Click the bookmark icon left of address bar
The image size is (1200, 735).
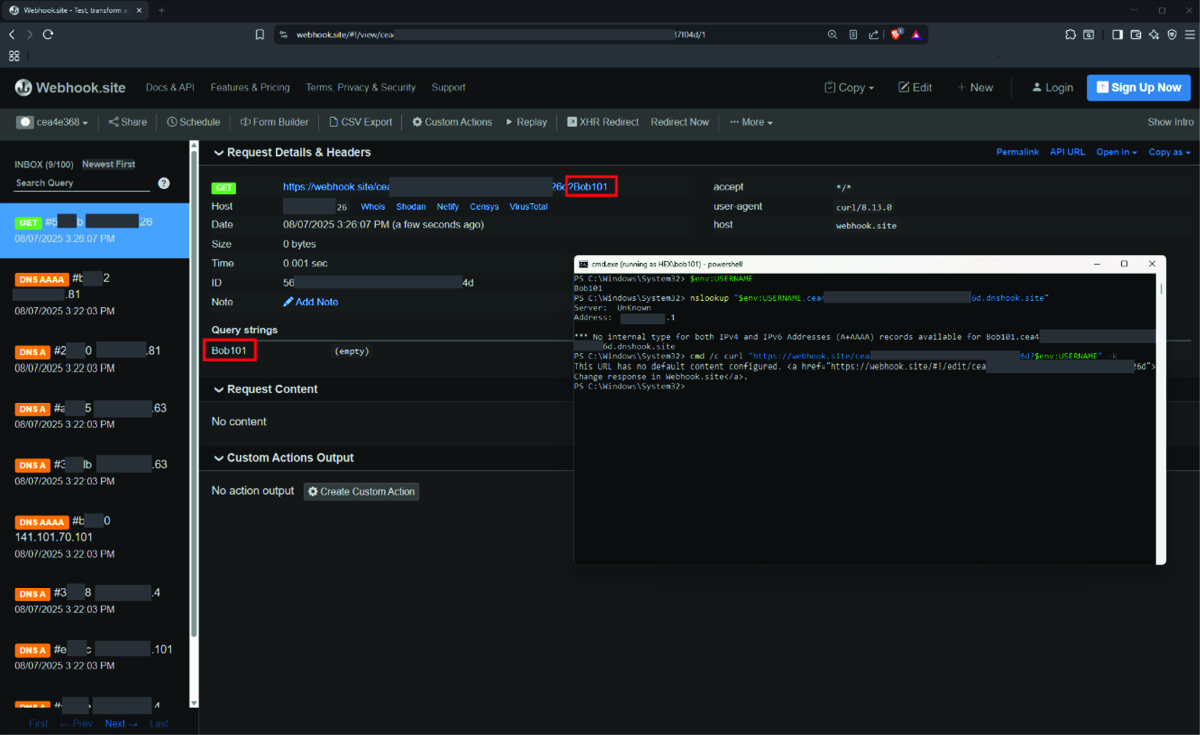(260, 34)
